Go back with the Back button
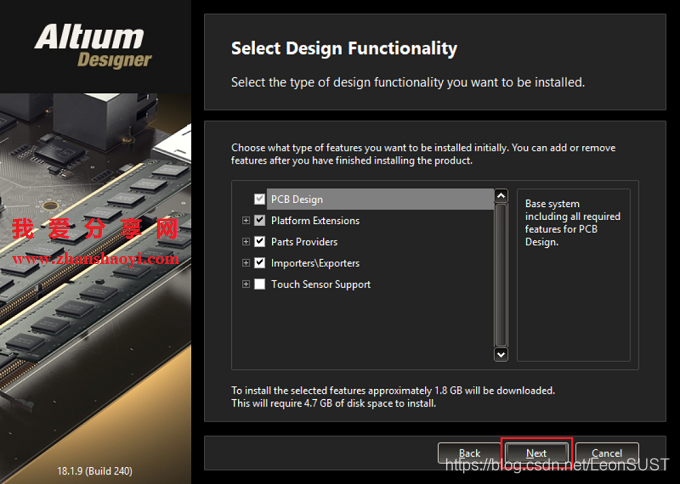 coord(469,453)
